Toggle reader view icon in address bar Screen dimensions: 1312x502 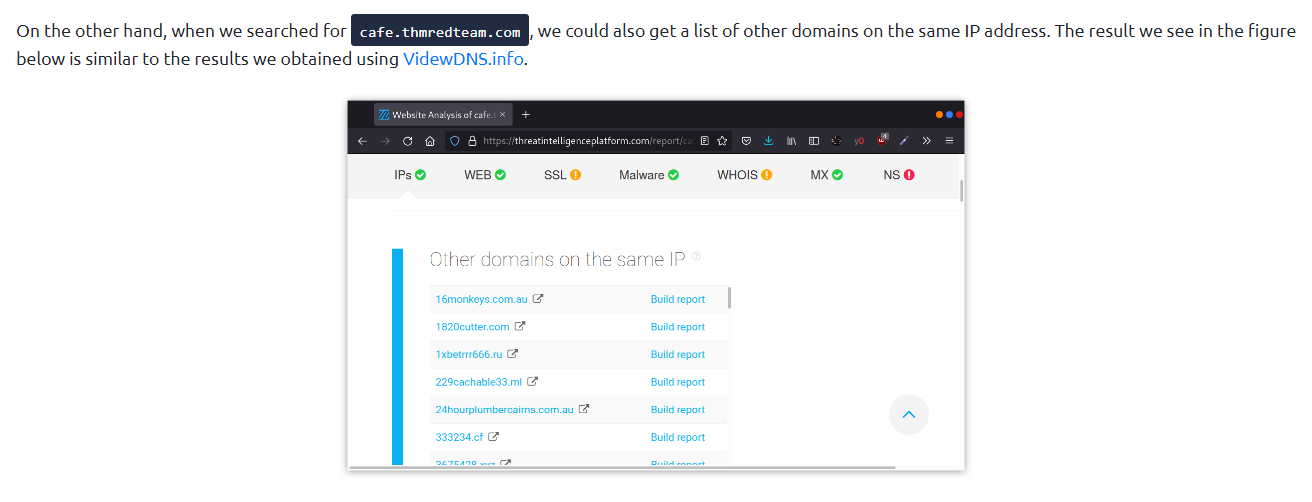(705, 141)
